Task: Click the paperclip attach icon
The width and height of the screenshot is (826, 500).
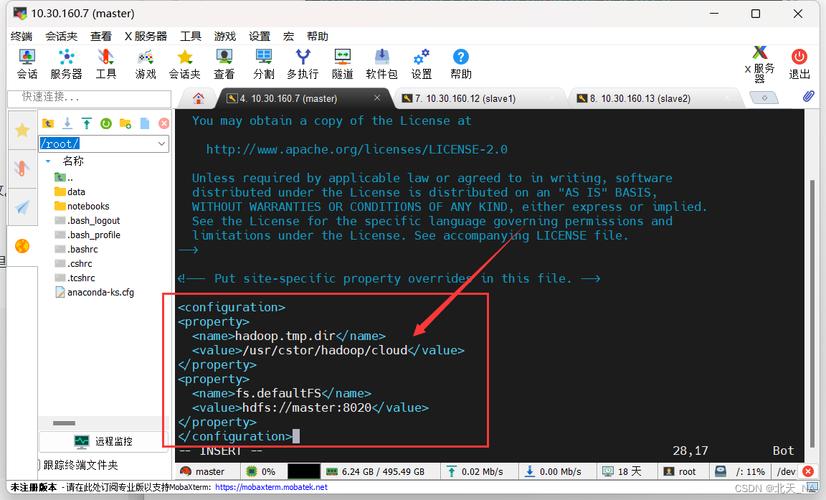Action: click(808, 96)
